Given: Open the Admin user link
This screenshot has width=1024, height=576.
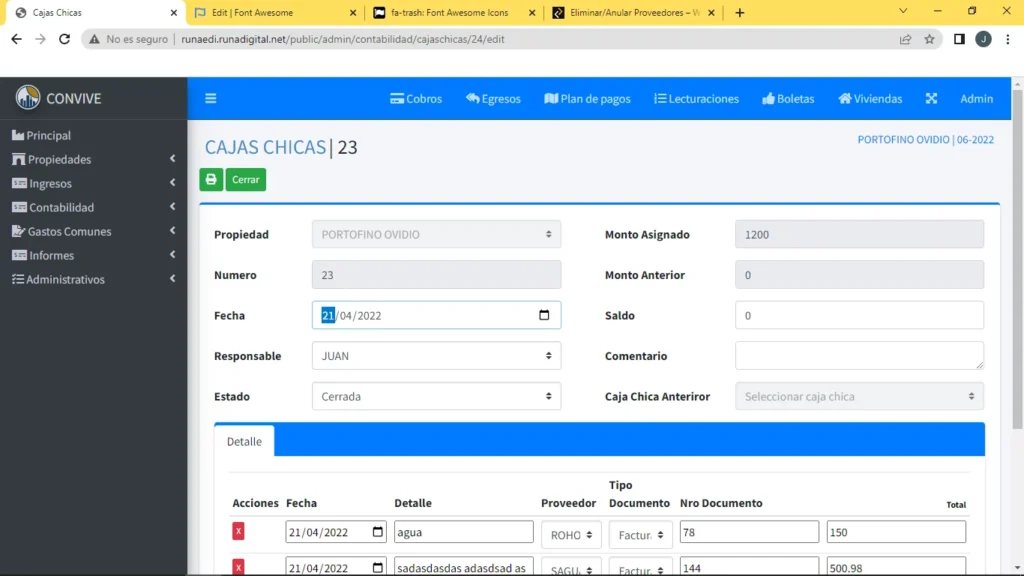Looking at the screenshot, I should pyautogui.click(x=976, y=99).
